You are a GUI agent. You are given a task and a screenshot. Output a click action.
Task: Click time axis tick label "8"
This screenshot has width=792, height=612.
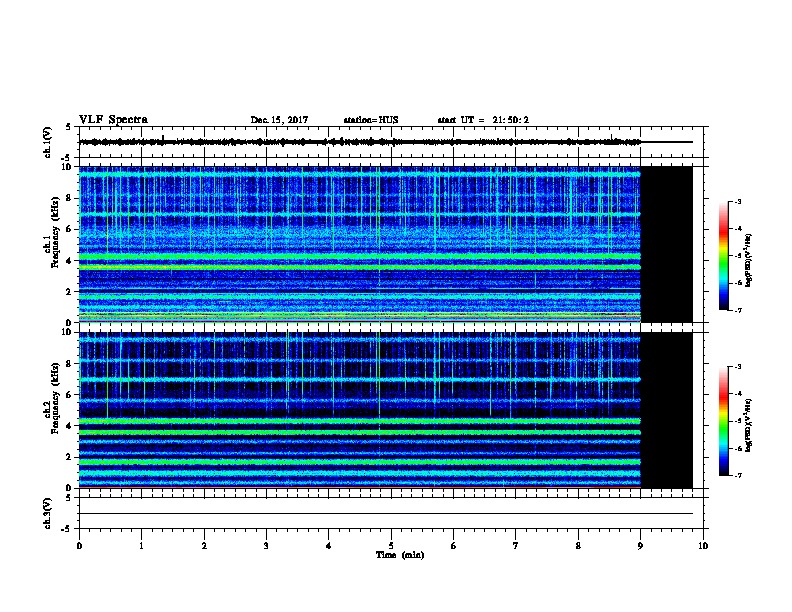578,546
